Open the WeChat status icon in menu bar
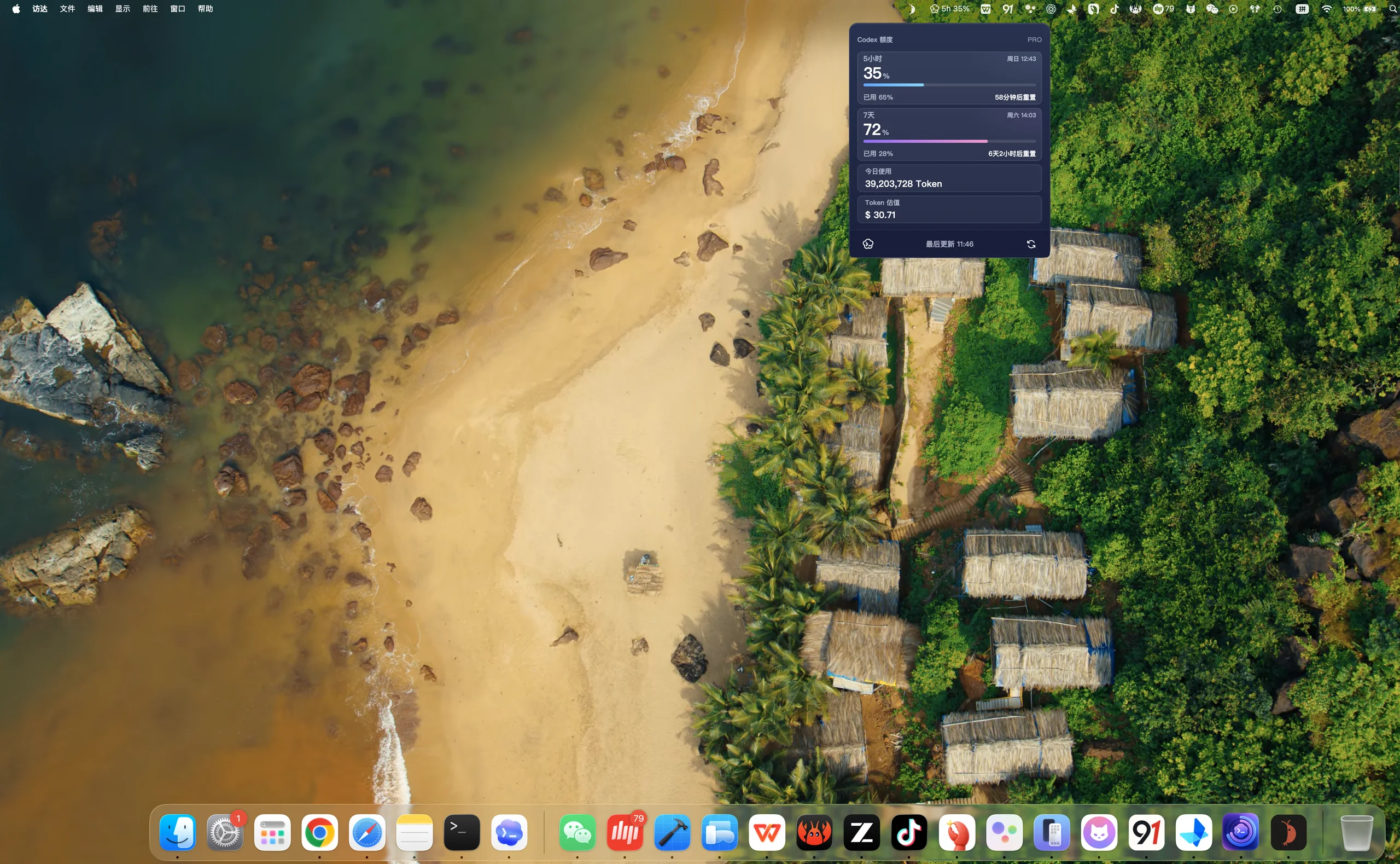This screenshot has width=1400, height=864. 1211,9
